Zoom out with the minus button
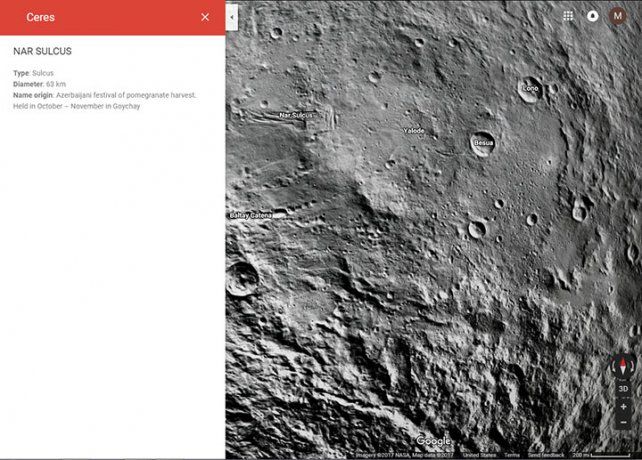This screenshot has width=642, height=460. pos(623,422)
